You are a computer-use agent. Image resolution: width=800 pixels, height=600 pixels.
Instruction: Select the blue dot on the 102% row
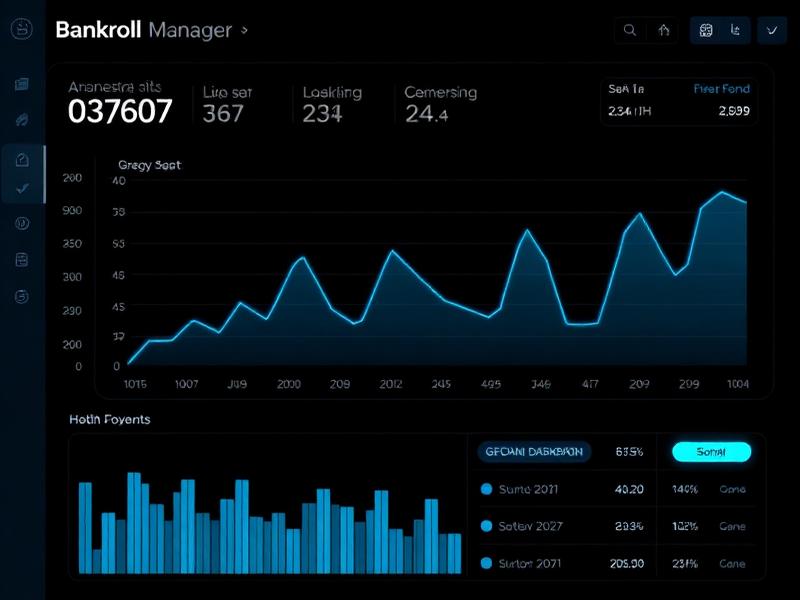486,526
